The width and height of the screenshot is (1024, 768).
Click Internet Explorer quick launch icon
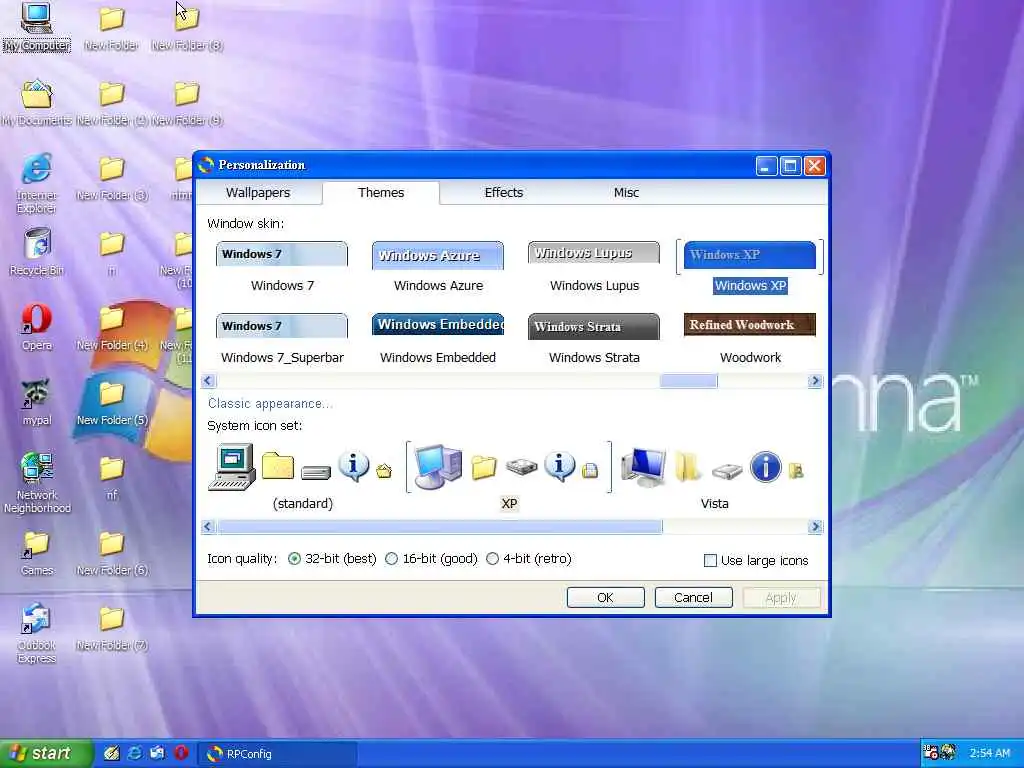point(135,753)
